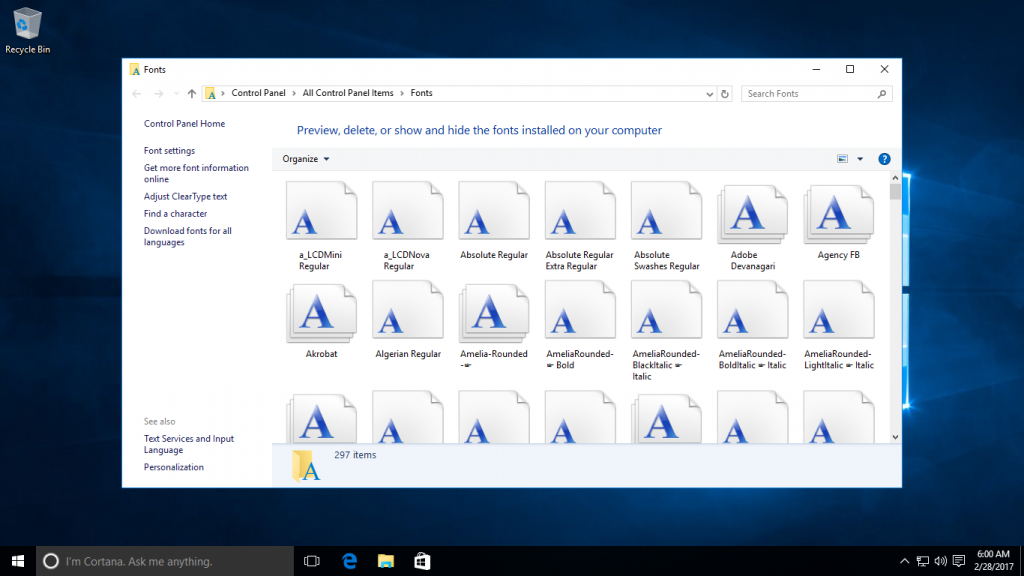Viewport: 1024px width, 576px height.
Task: Click the Up navigation arrow
Action: (x=190, y=92)
